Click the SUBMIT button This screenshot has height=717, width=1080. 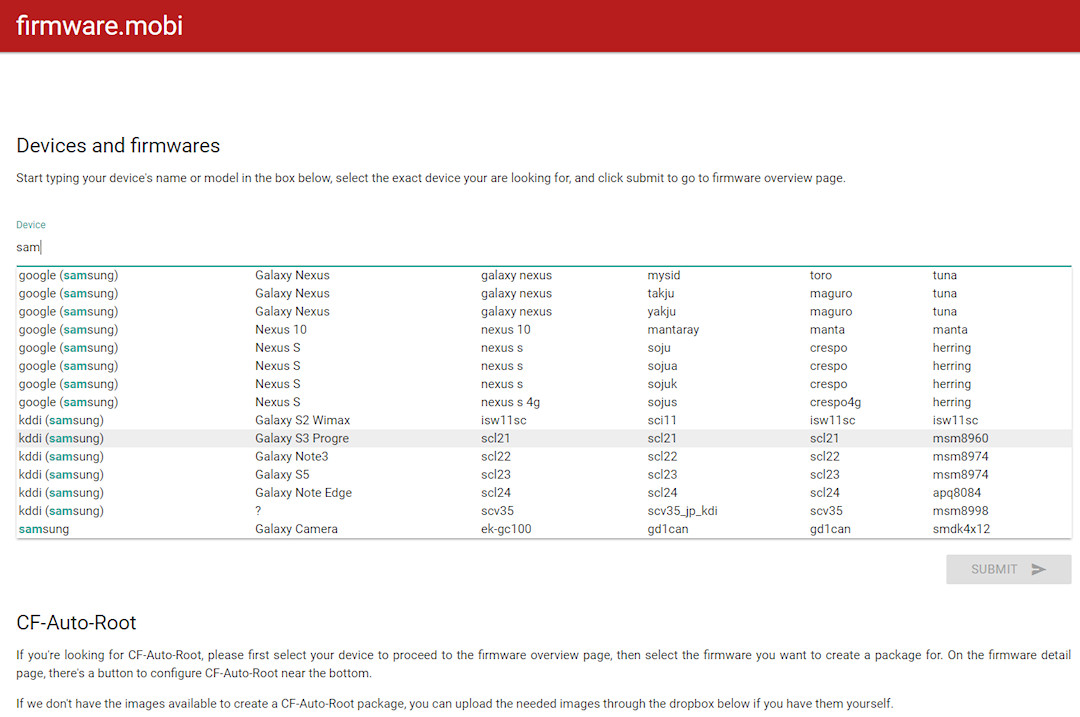1008,570
